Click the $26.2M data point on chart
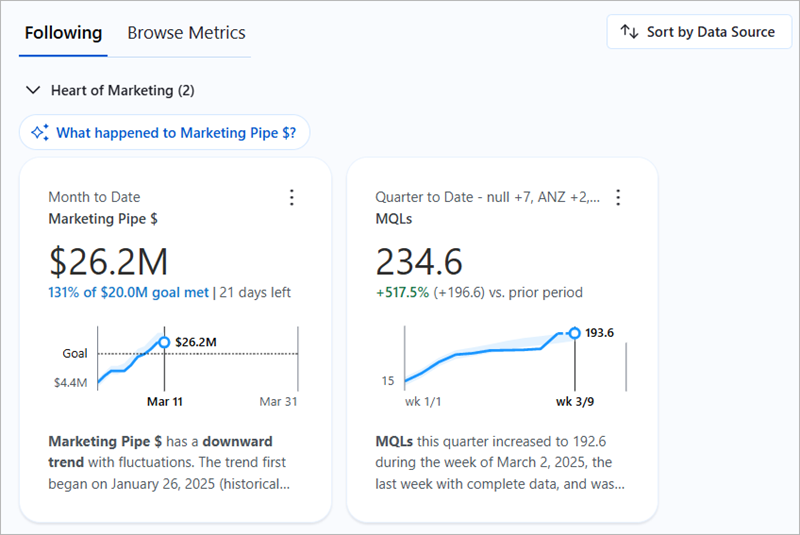 point(164,342)
